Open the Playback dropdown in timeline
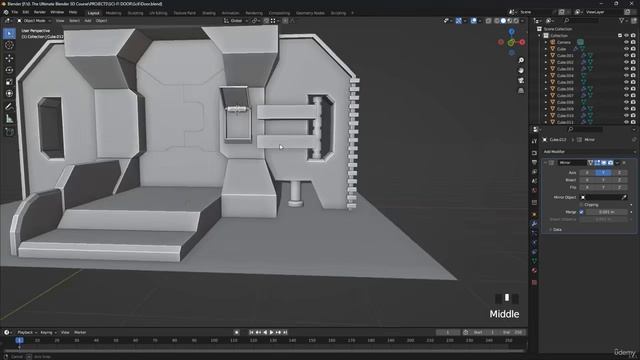640x360 pixels. (x=27, y=333)
